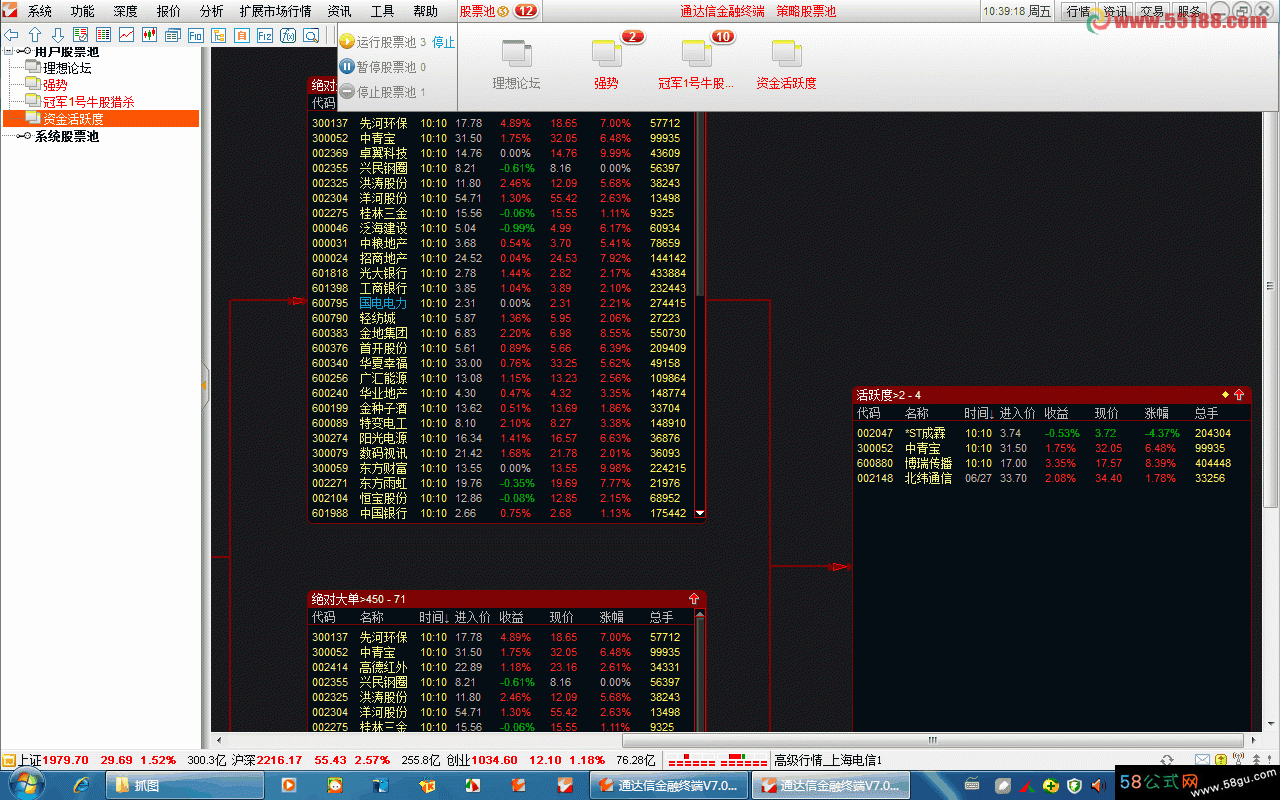Click the horizontal scrollbar at the bottom
This screenshot has width=1280, height=800.
(x=931, y=741)
